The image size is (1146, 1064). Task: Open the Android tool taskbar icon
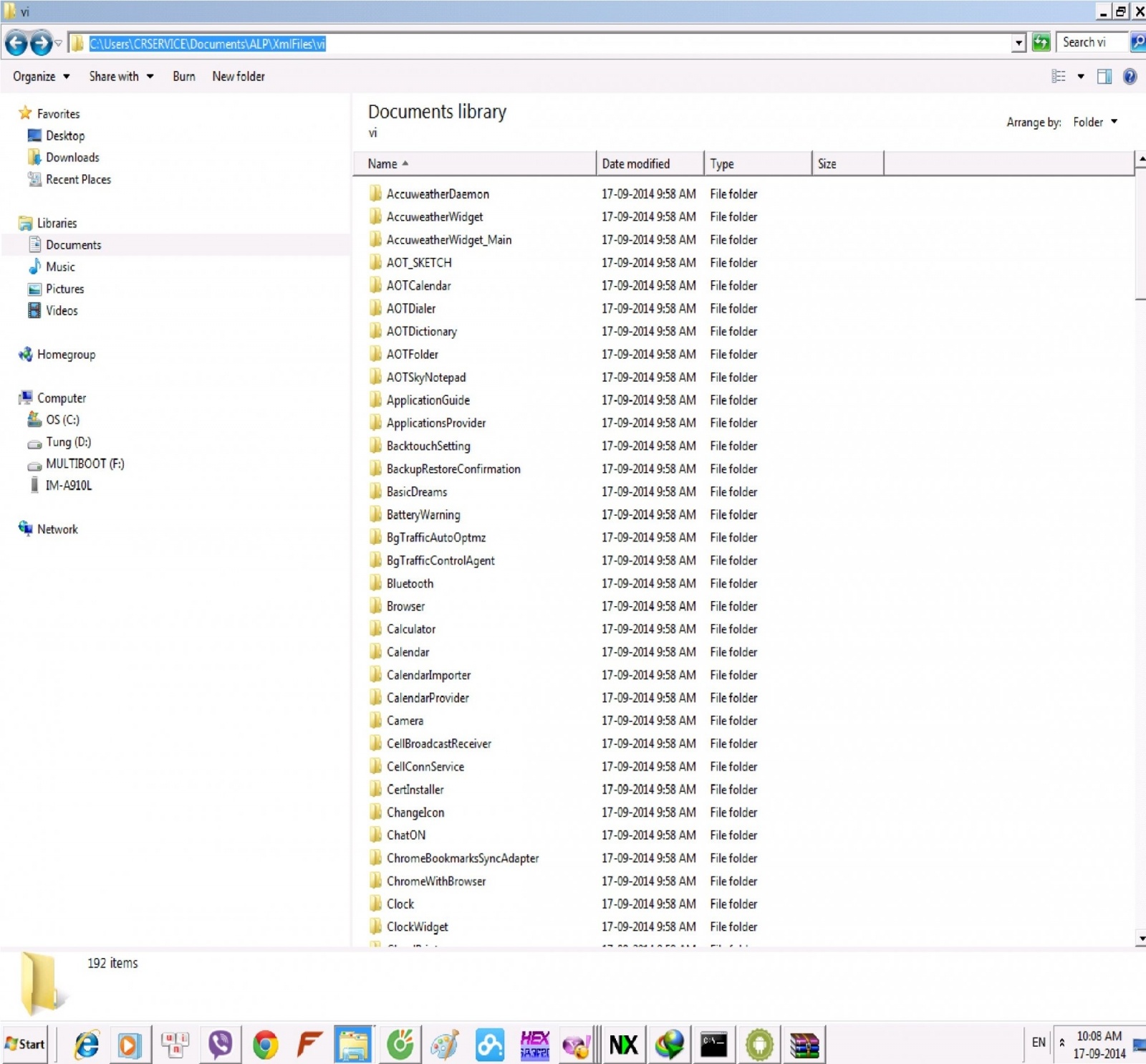pyautogui.click(x=759, y=1045)
